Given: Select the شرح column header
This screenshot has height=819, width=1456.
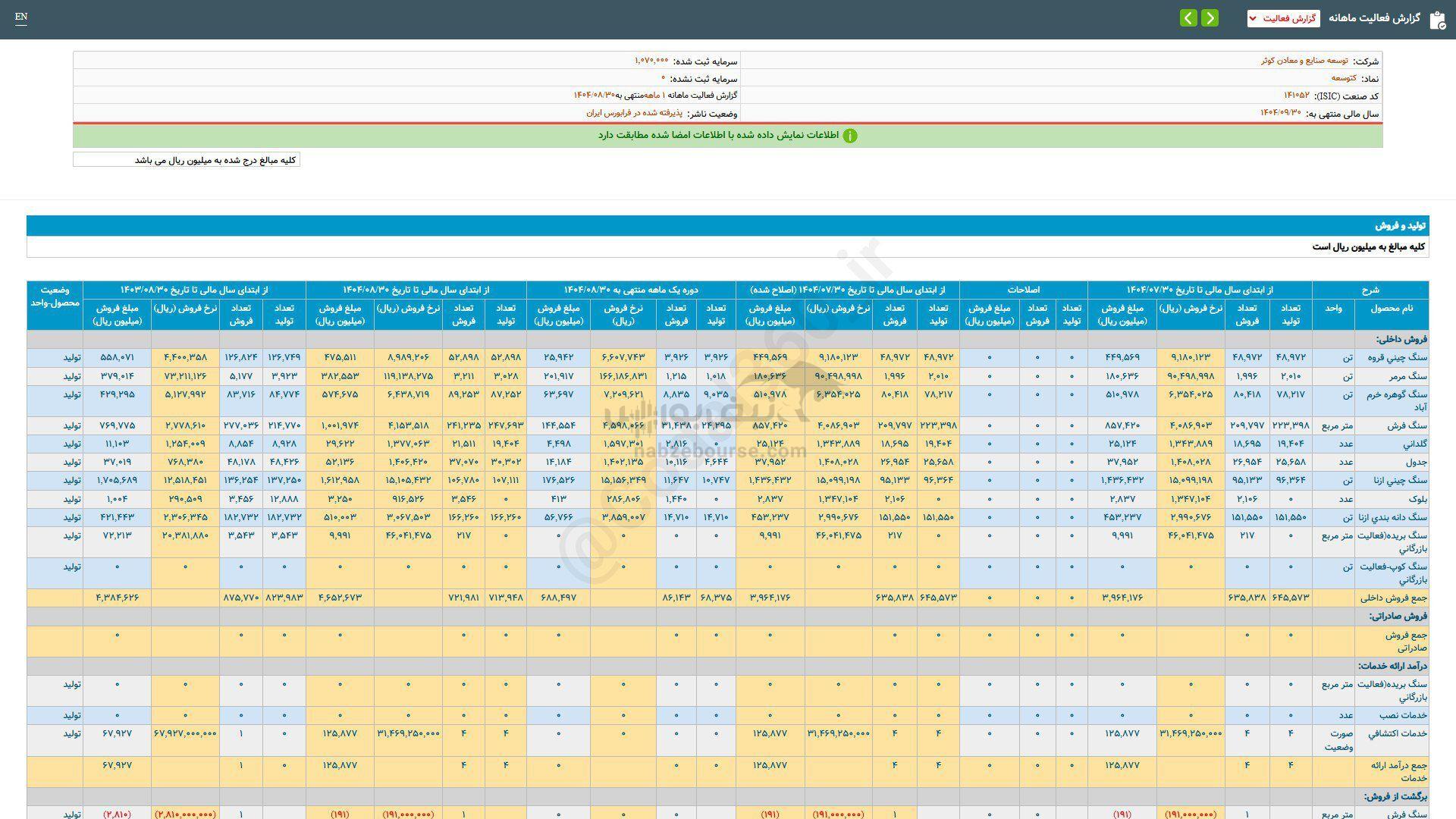Looking at the screenshot, I should pos(1370,290).
